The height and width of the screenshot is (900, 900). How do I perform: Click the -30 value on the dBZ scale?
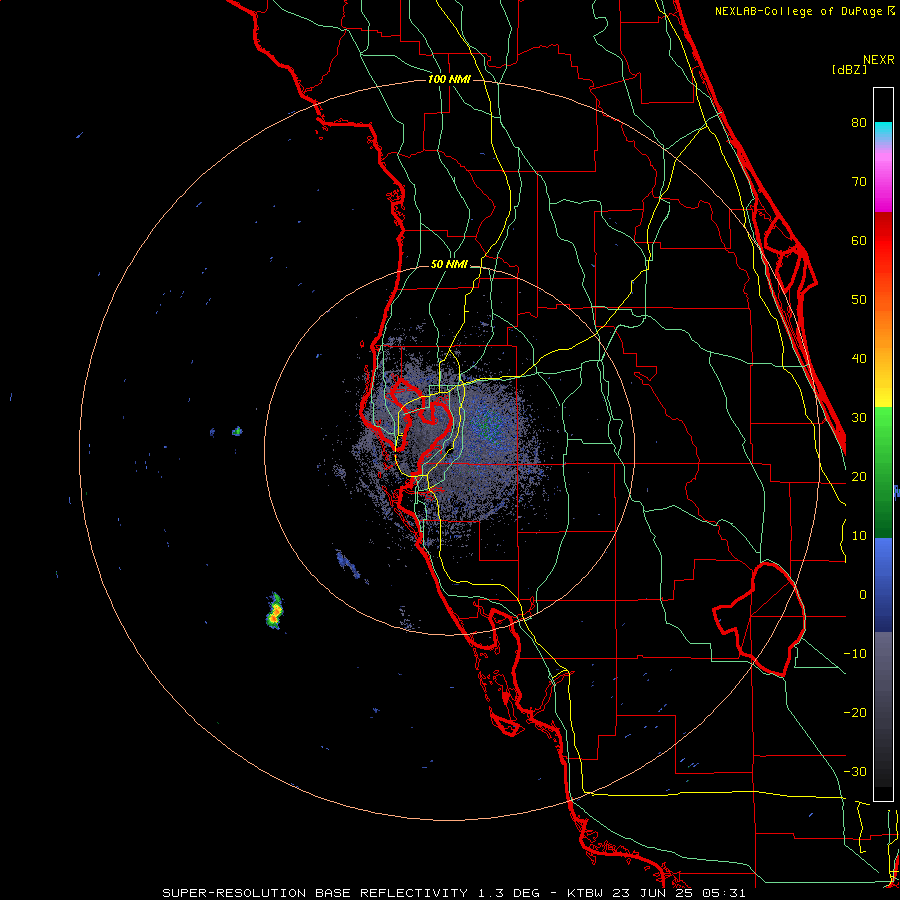click(855, 771)
